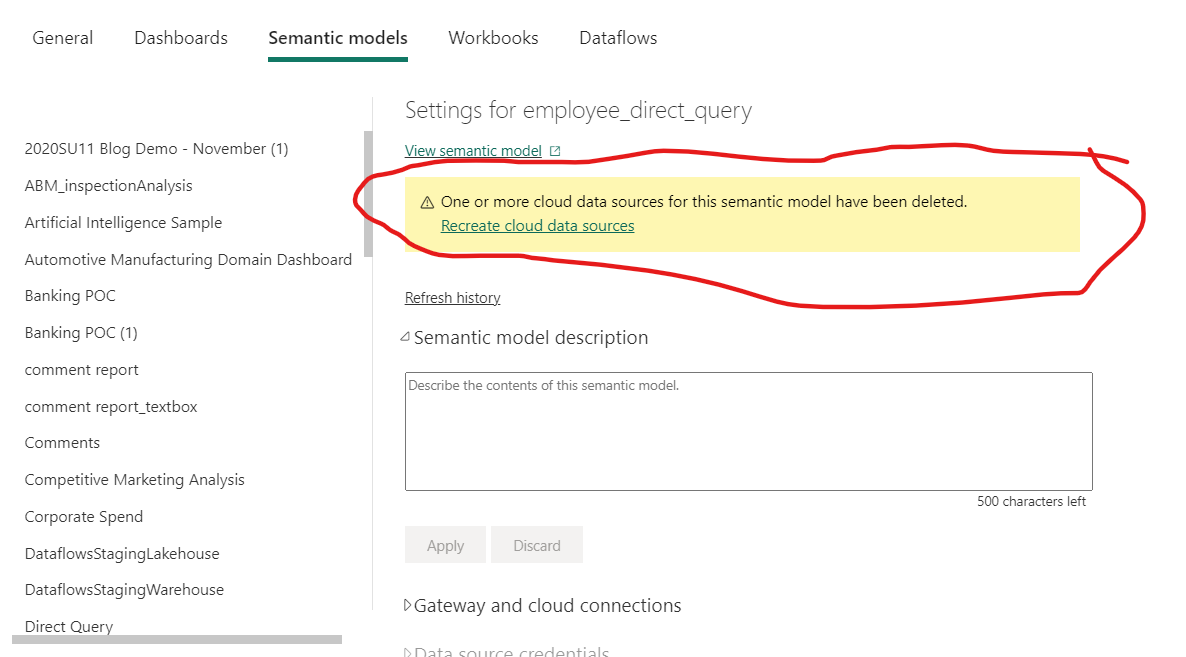Select Automotive Manufacturing Domain Dashboard

click(188, 260)
